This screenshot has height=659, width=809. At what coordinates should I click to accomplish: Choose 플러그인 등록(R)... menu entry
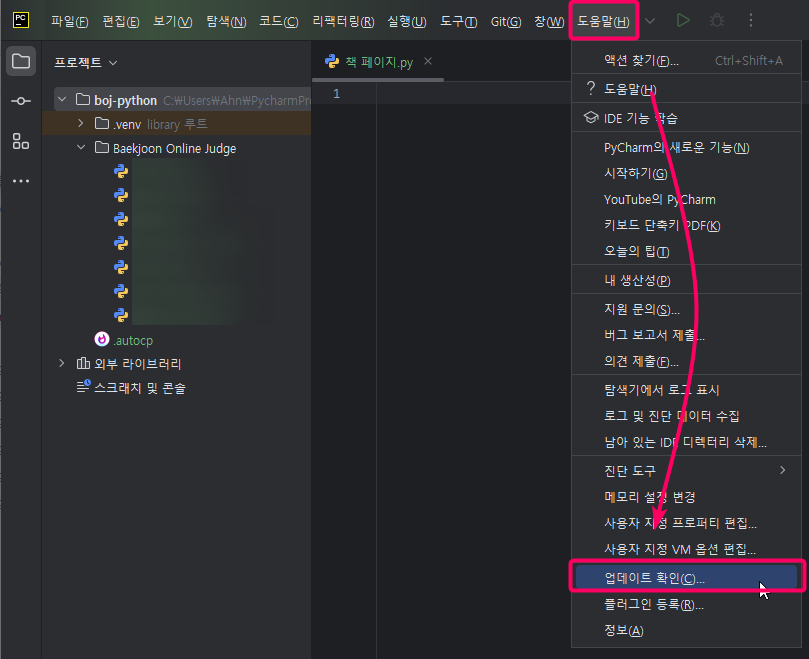click(x=686, y=604)
